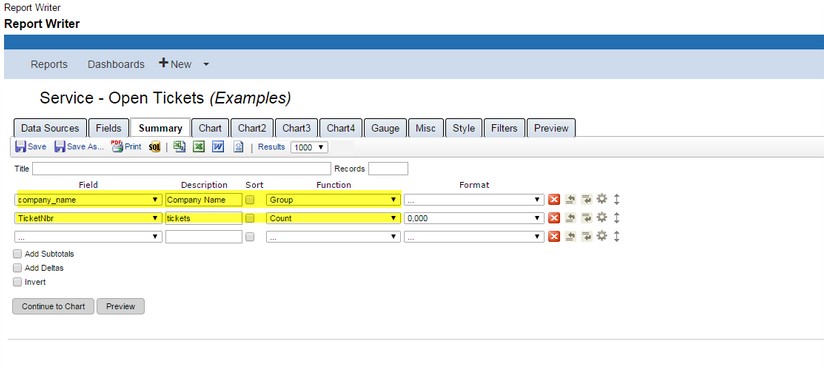Insert row above the empty third row
Screen dimensions: 824x373
click(x=571, y=236)
